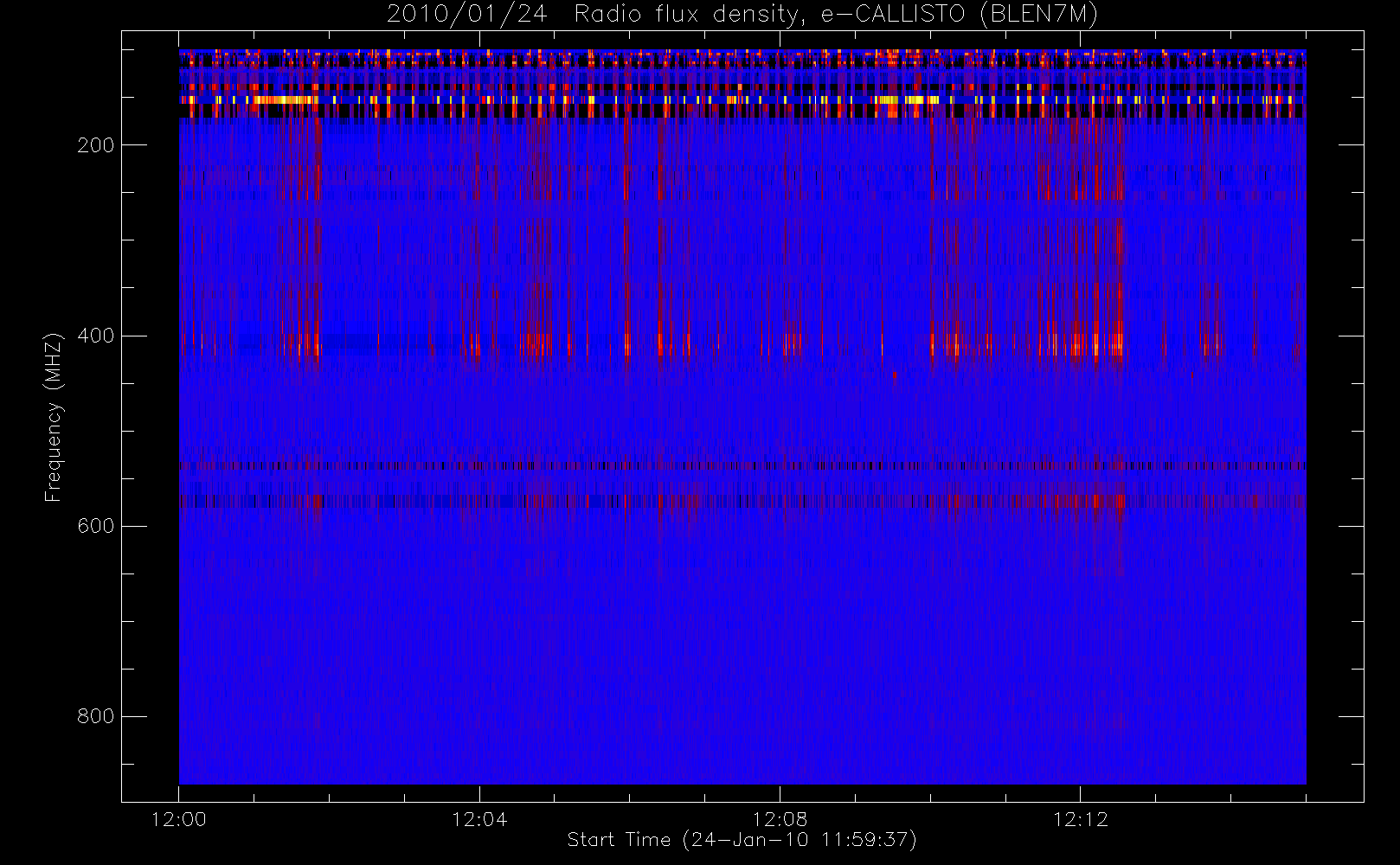The width and height of the screenshot is (1400, 865).
Task: Click the '12:12' time axis label
Action: 1080,819
